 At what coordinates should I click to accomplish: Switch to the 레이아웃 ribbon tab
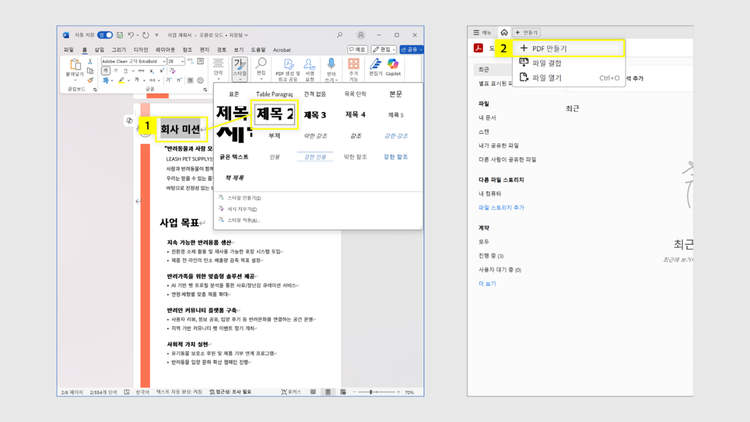(165, 50)
